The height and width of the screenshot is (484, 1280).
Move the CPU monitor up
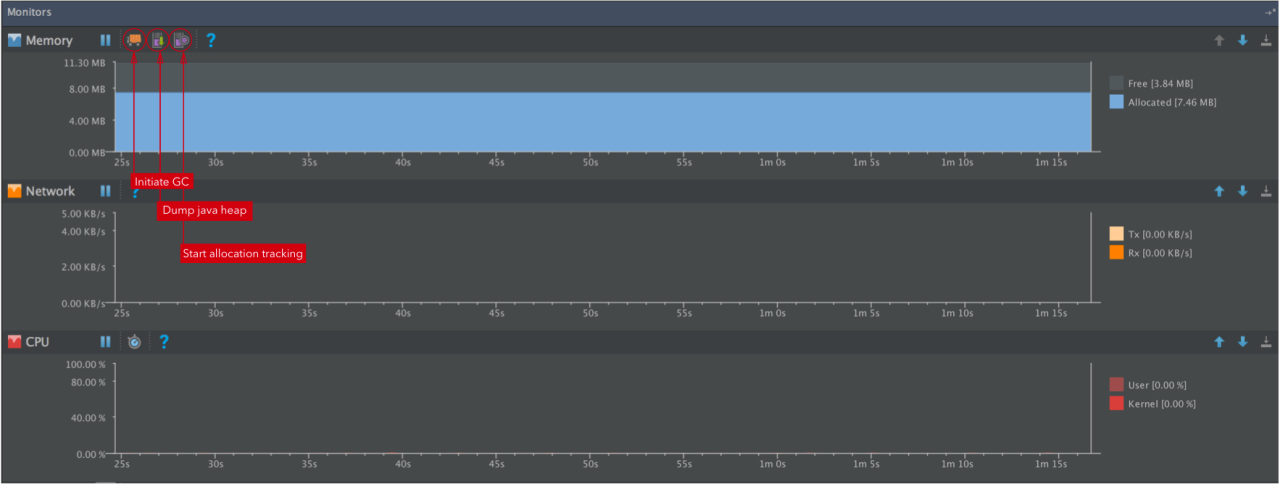[x=1219, y=342]
